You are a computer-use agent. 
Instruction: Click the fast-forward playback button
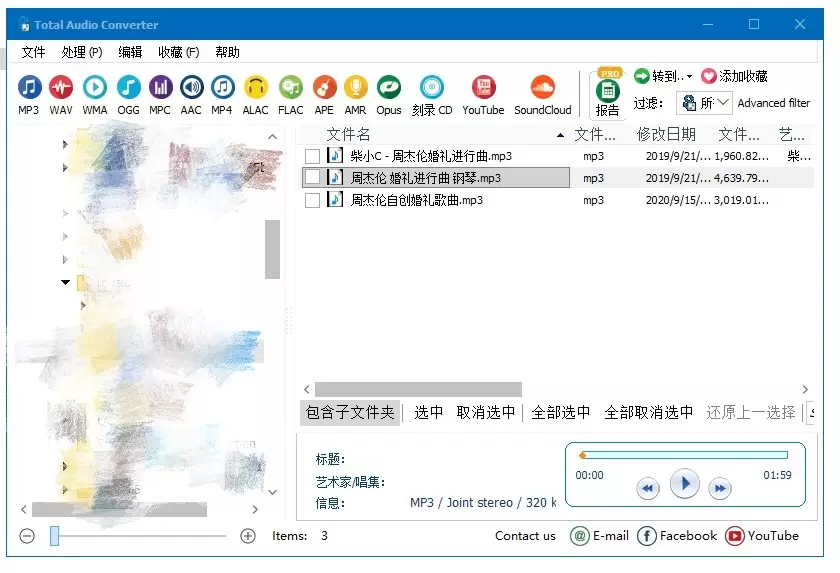(x=719, y=488)
